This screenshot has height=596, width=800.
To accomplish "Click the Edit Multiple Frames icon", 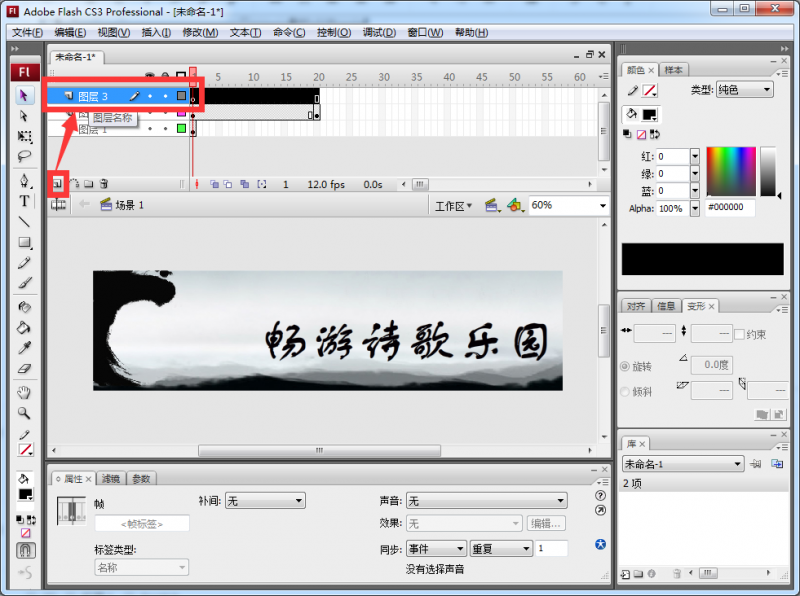I will (245, 184).
